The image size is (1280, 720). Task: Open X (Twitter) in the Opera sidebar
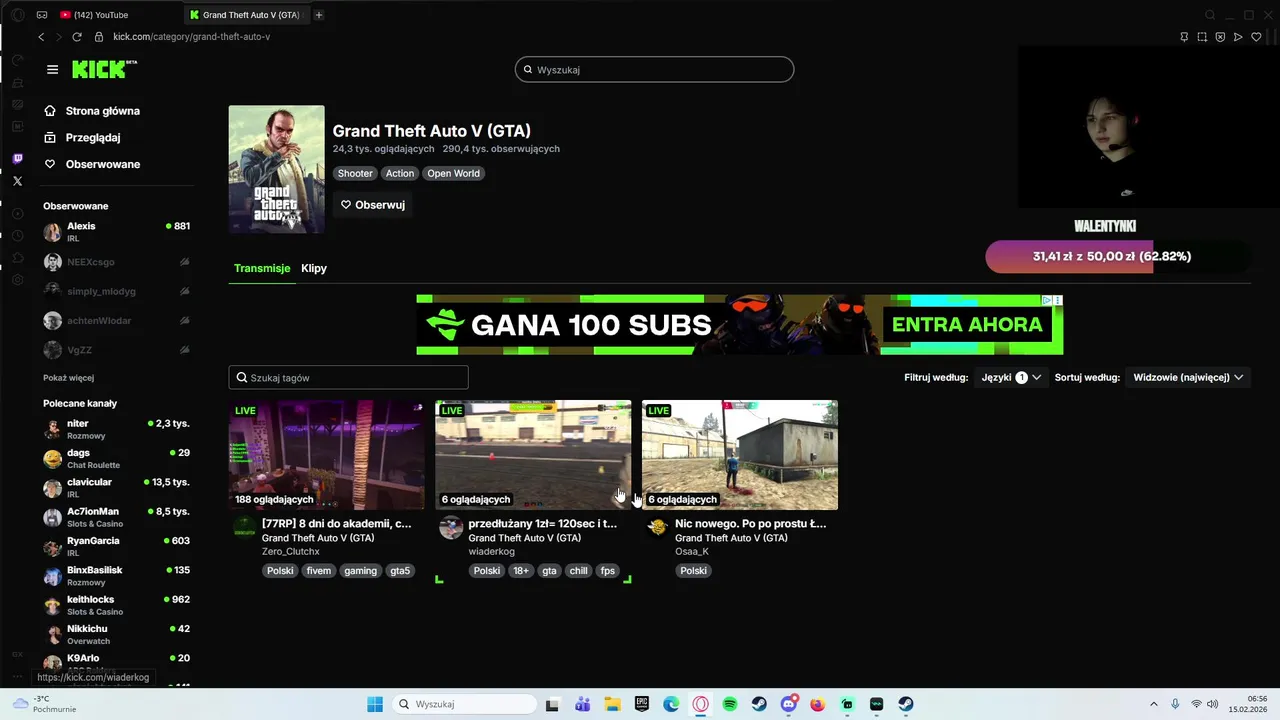(x=17, y=181)
